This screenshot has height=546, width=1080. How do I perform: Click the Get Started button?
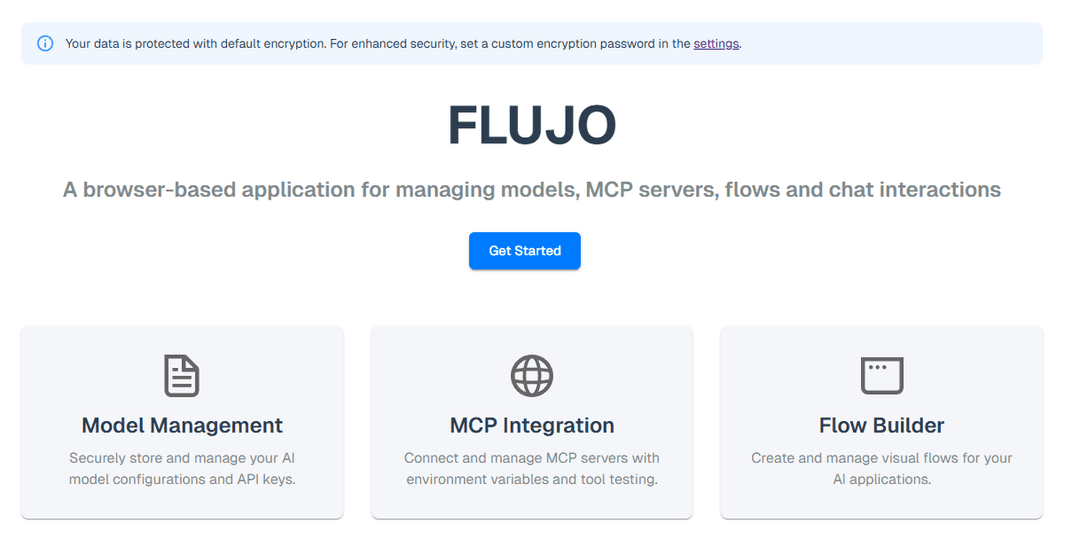[525, 251]
